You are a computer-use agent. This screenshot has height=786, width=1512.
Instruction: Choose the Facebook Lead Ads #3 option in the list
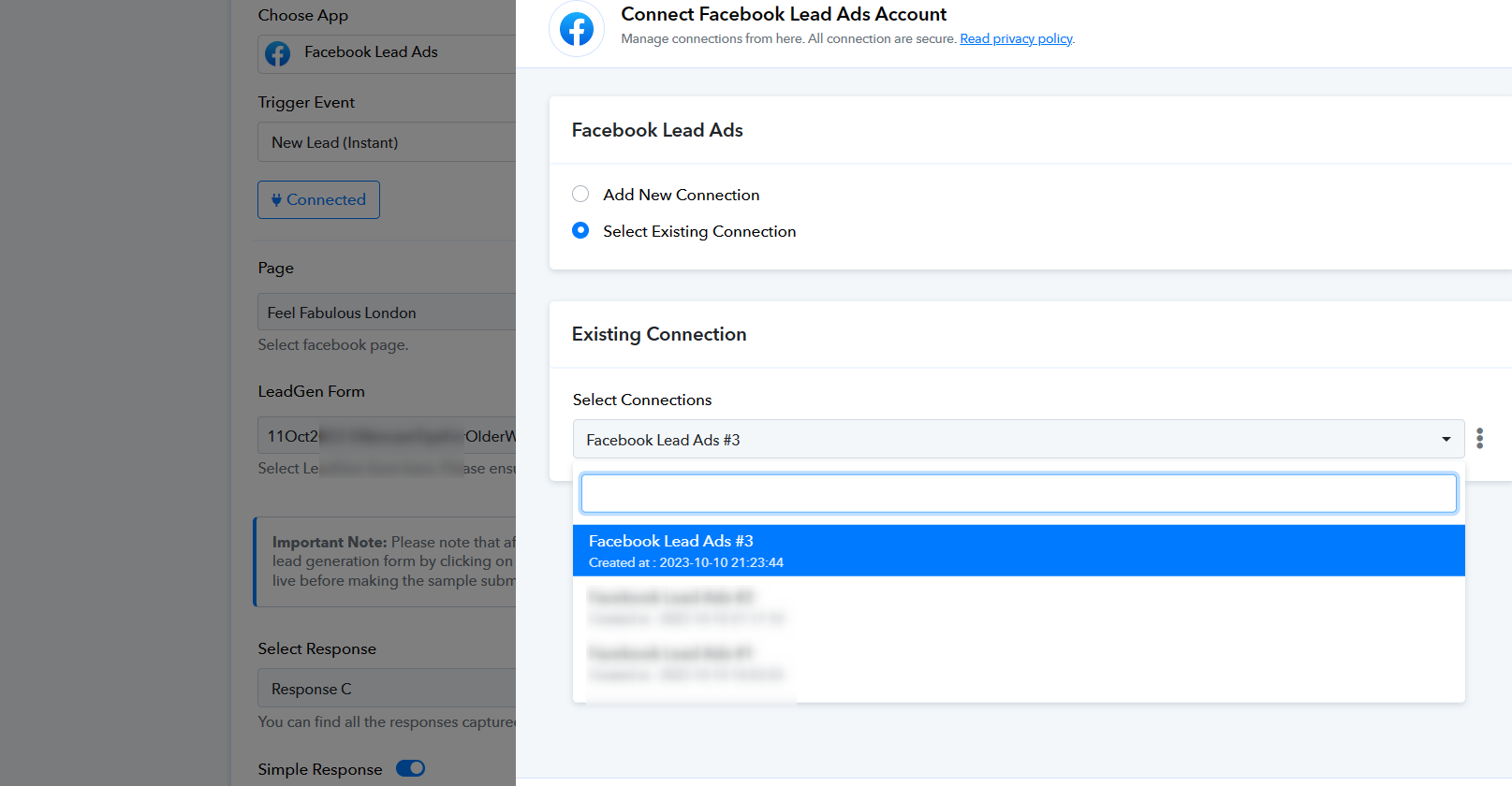(1019, 550)
